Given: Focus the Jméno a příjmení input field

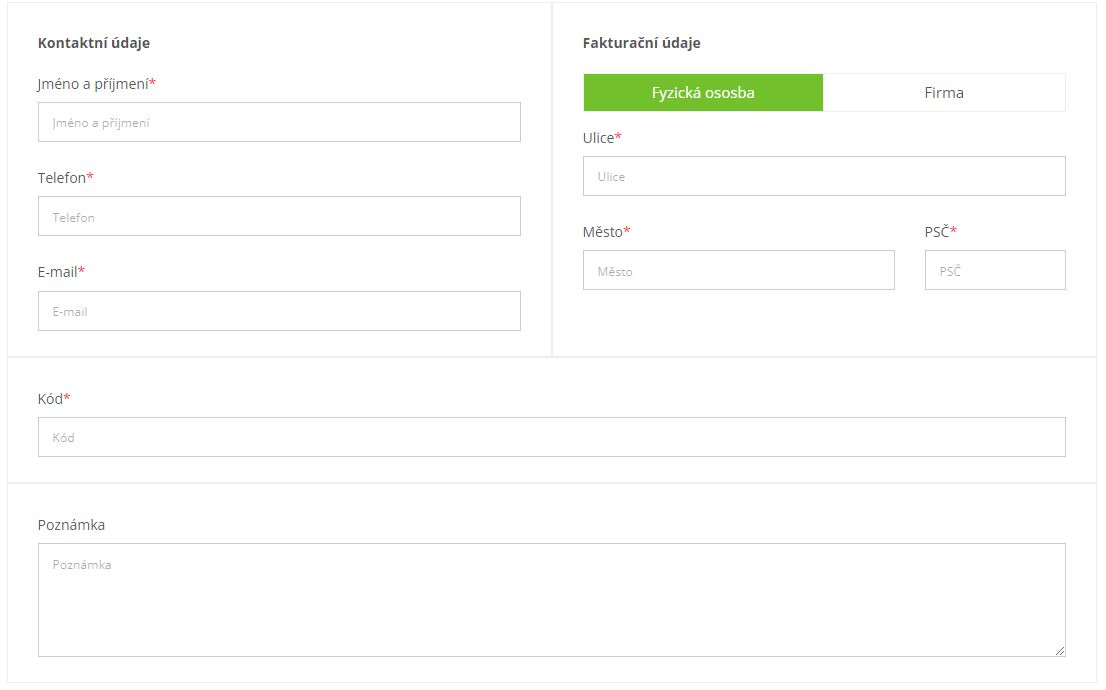Looking at the screenshot, I should pyautogui.click(x=279, y=122).
